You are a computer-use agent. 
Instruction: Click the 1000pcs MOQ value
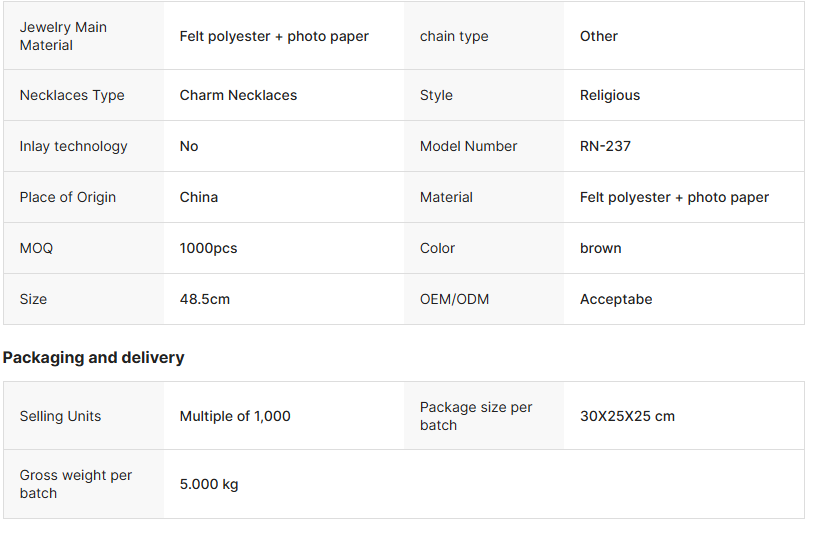[x=208, y=248]
